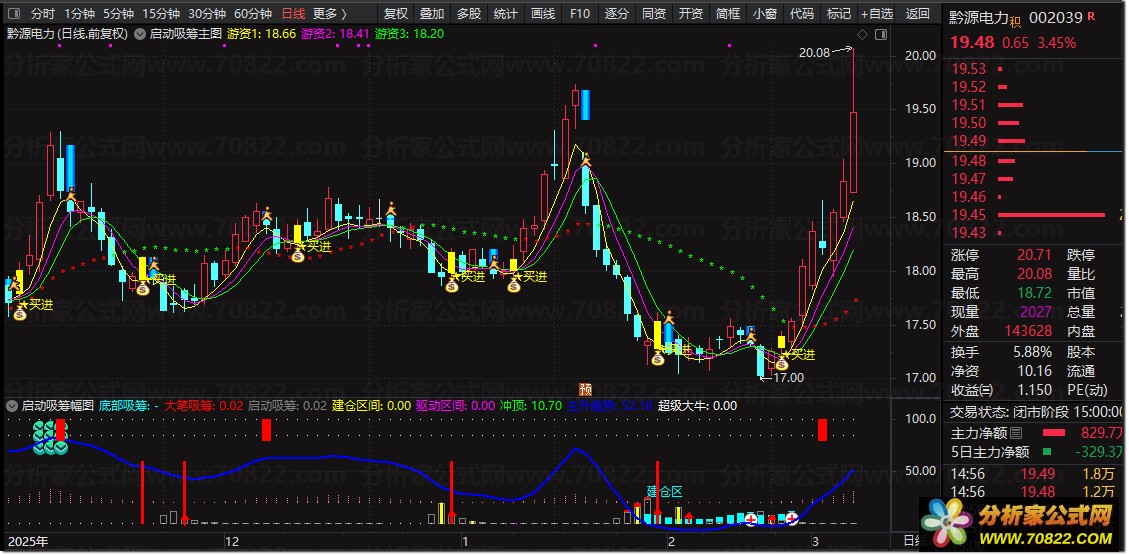Click the 17.00 low price label

pyautogui.click(x=788, y=377)
